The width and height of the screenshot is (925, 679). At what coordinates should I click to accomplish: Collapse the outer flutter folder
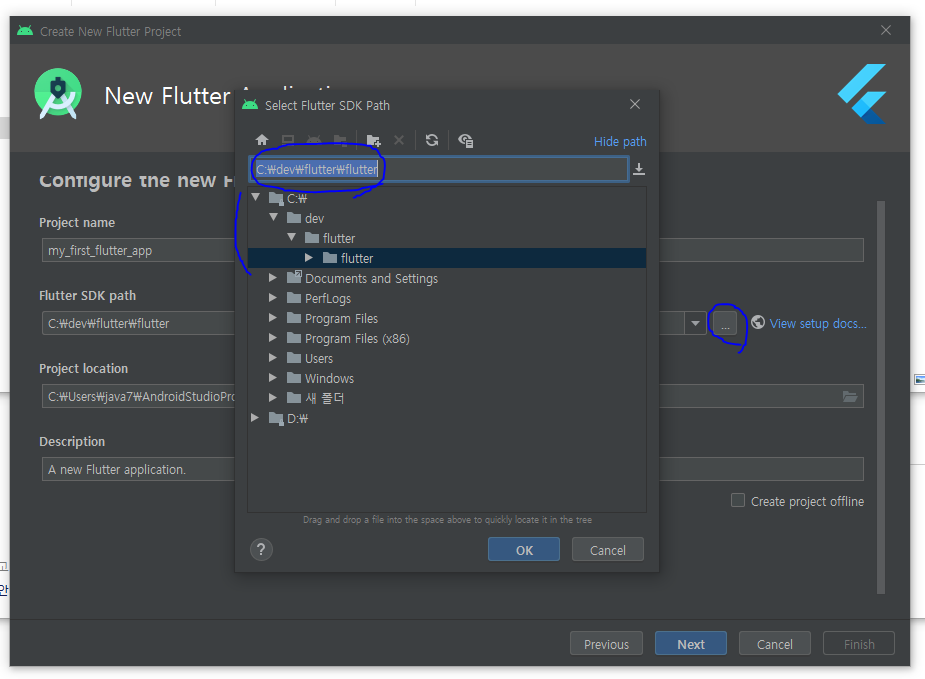(291, 238)
